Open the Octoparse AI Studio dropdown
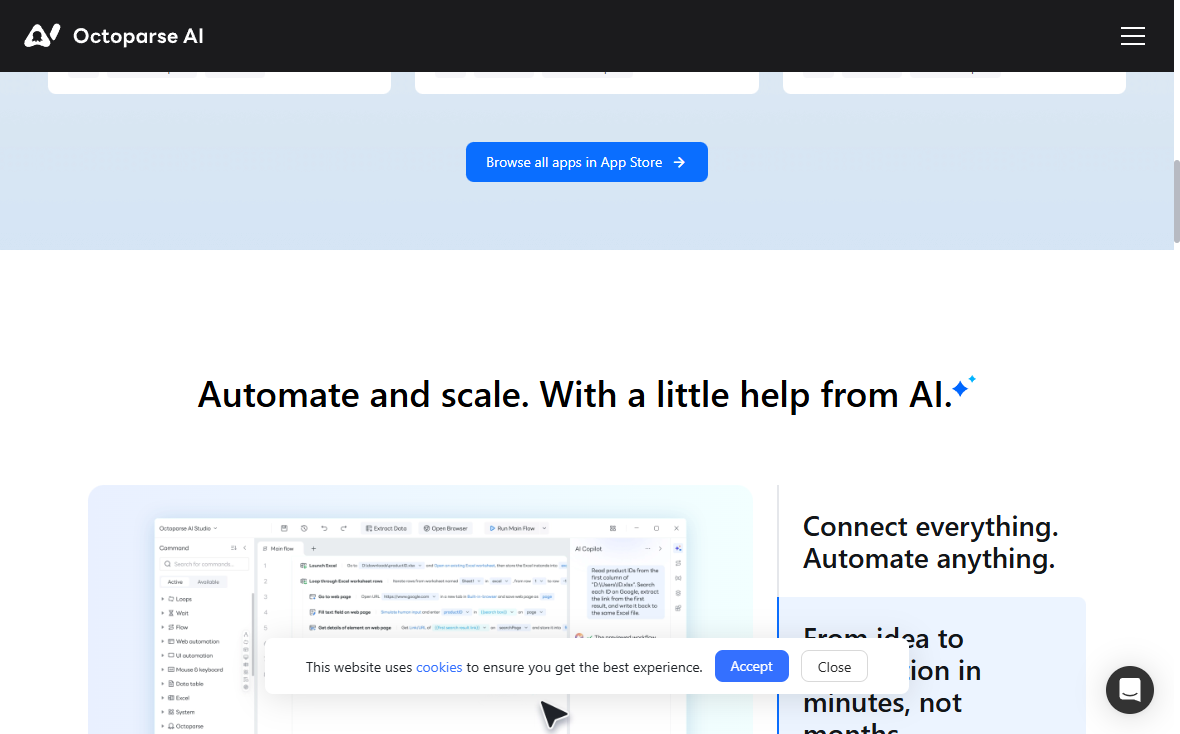Screen dimensions: 1180x734 (x=187, y=528)
